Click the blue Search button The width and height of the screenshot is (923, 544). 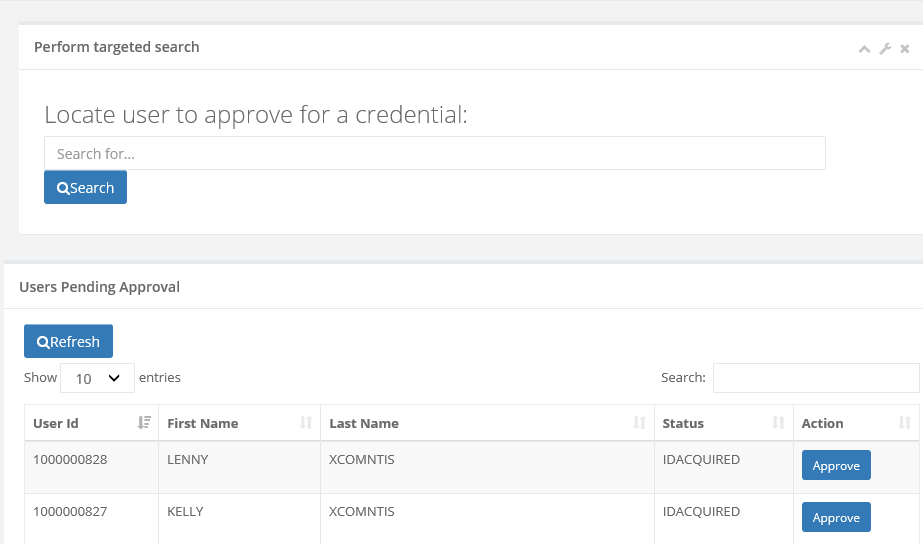tap(85, 187)
